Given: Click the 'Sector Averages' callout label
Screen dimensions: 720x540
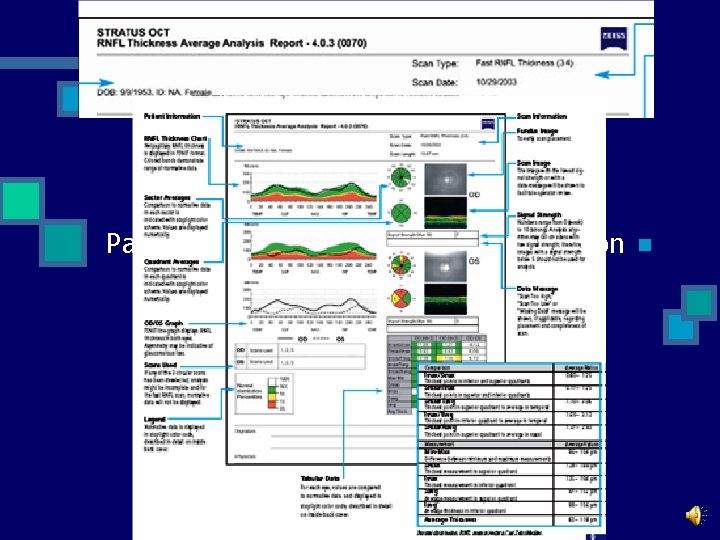Looking at the screenshot, I should tap(167, 198).
